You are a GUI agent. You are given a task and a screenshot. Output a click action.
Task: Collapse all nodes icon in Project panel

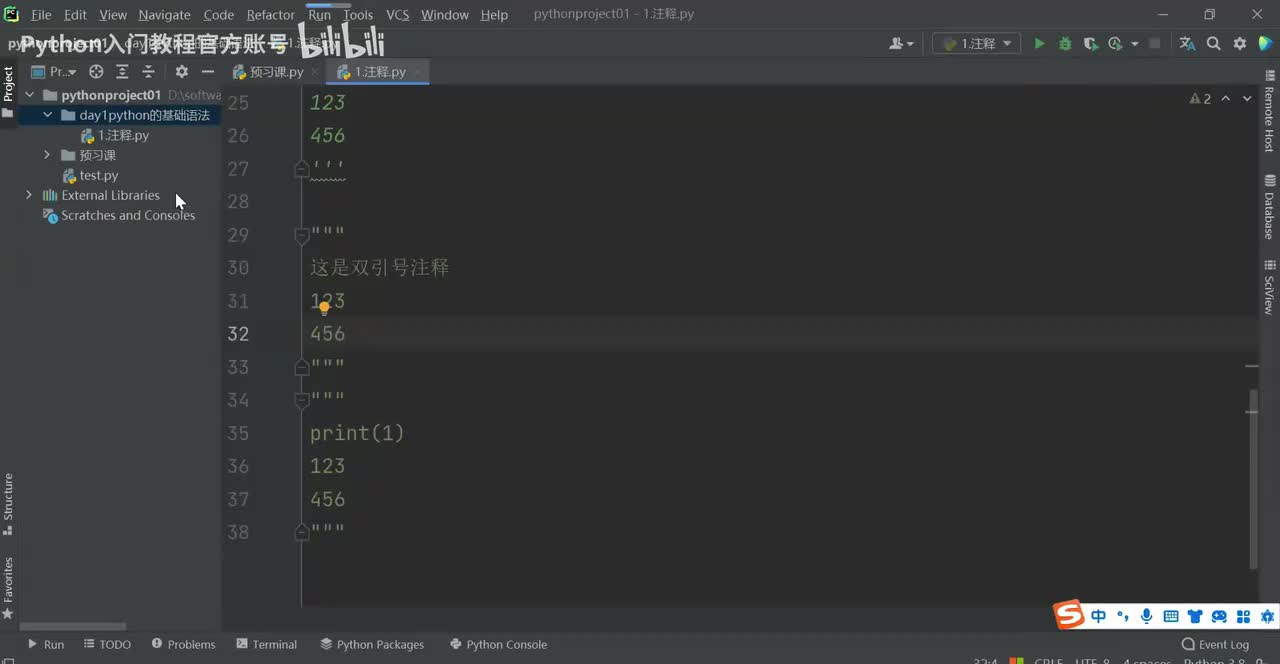tap(148, 72)
